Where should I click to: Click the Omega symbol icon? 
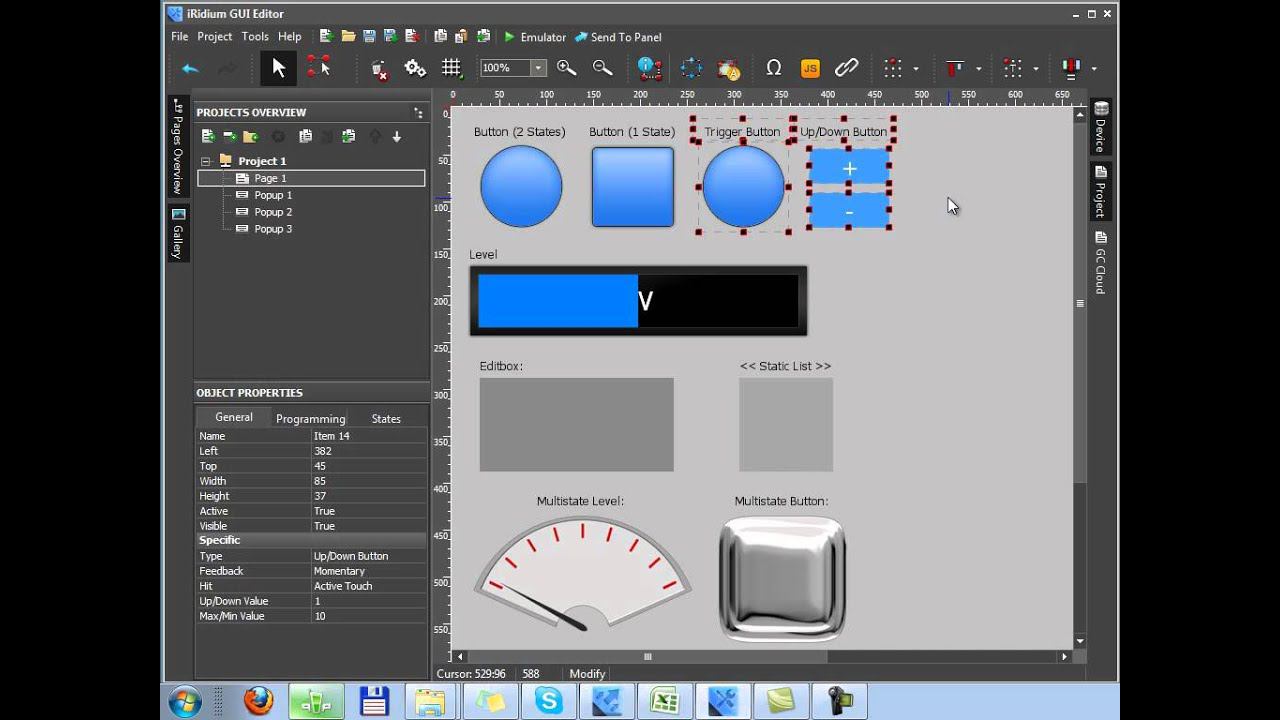773,68
